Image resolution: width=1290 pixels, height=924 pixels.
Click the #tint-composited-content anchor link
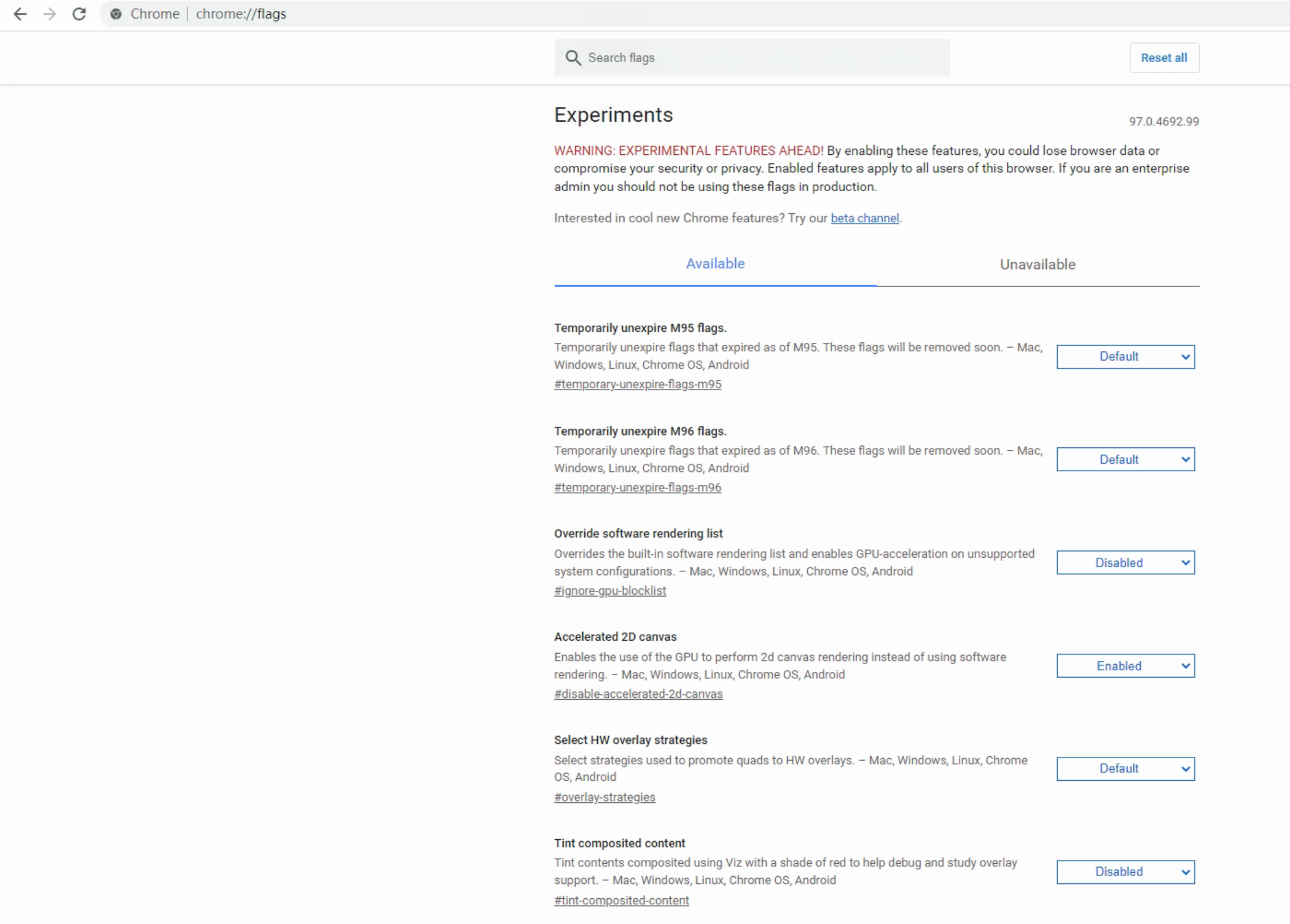click(621, 901)
